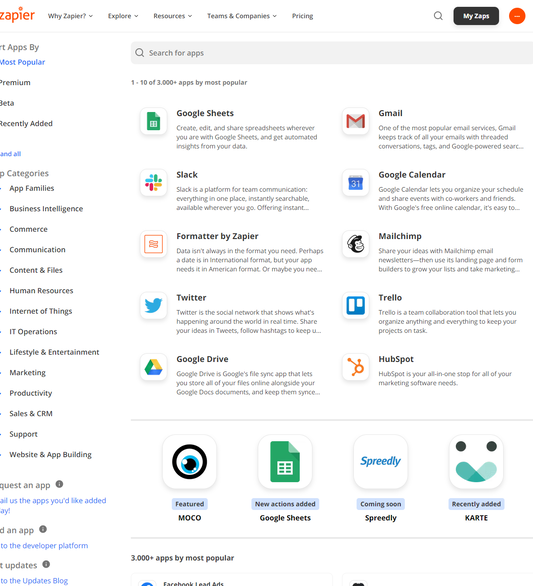
Task: Click info icon next to Add an app
Action: click(43, 529)
